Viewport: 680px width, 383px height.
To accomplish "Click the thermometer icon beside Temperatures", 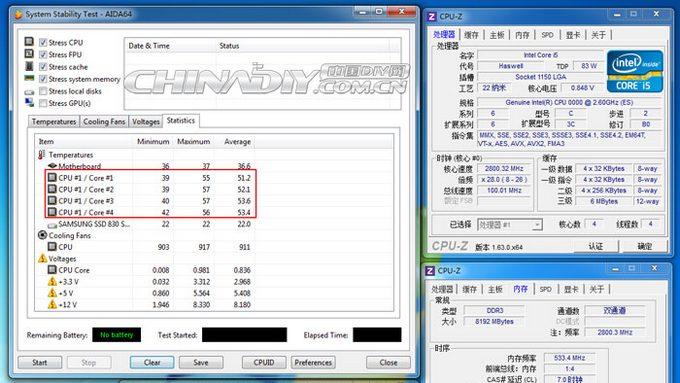I will click(x=42, y=154).
